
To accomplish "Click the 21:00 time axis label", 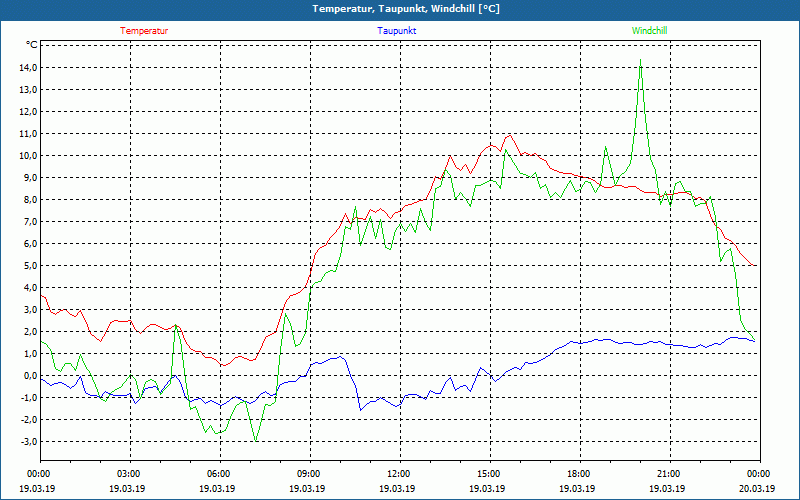I will [670, 473].
